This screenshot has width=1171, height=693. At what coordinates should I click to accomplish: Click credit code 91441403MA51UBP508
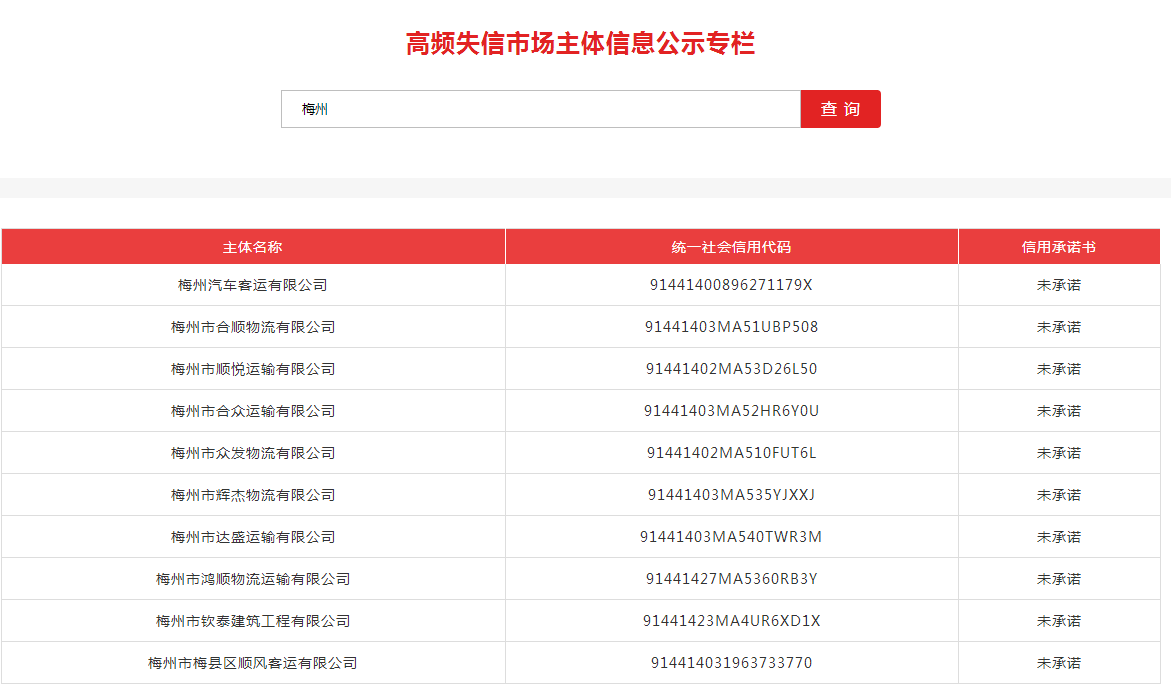point(731,327)
